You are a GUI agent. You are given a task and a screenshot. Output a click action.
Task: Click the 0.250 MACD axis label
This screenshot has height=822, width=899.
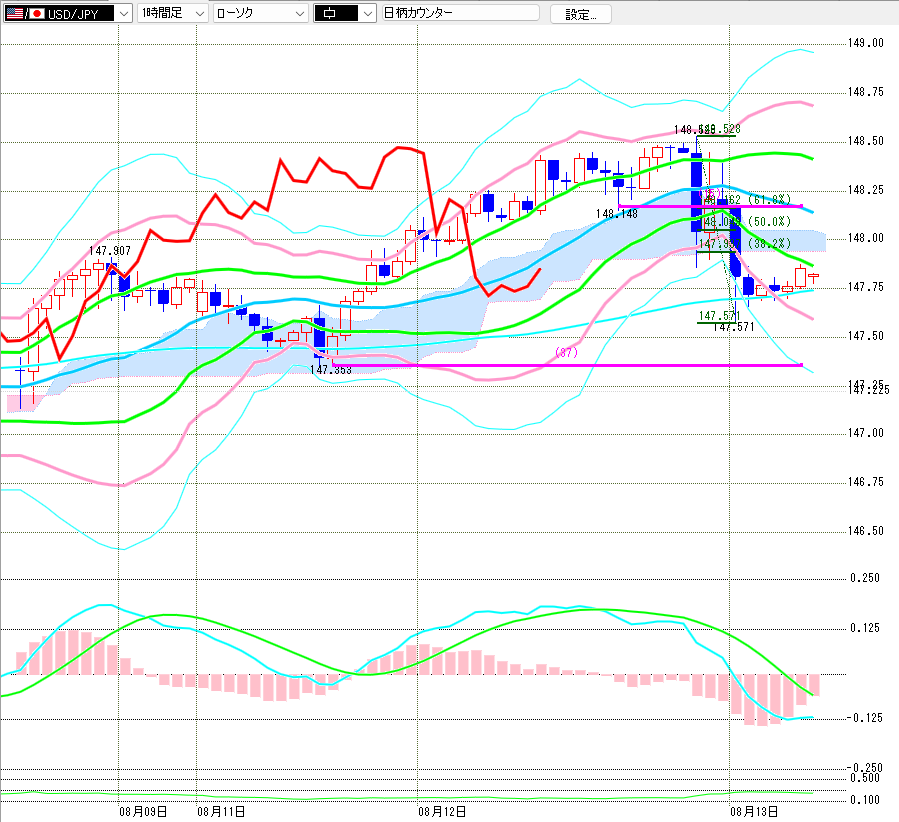[865, 578]
